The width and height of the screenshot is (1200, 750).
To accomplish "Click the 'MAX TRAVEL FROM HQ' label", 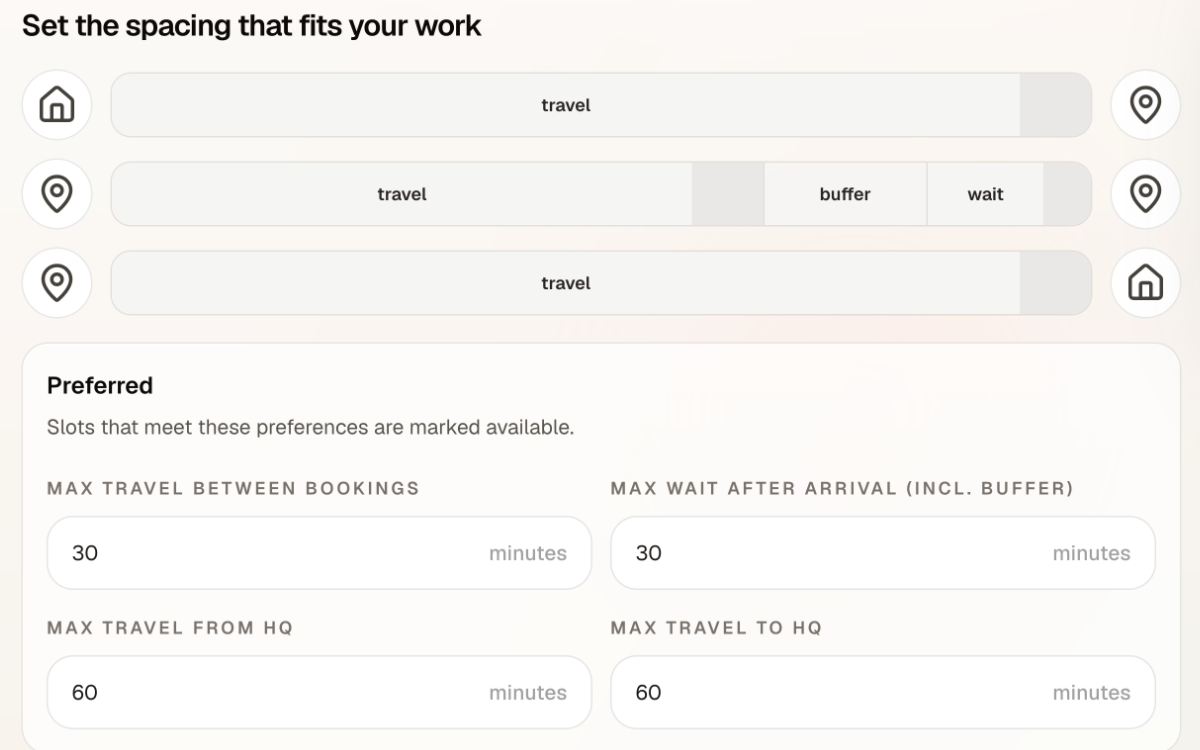I will (x=170, y=628).
